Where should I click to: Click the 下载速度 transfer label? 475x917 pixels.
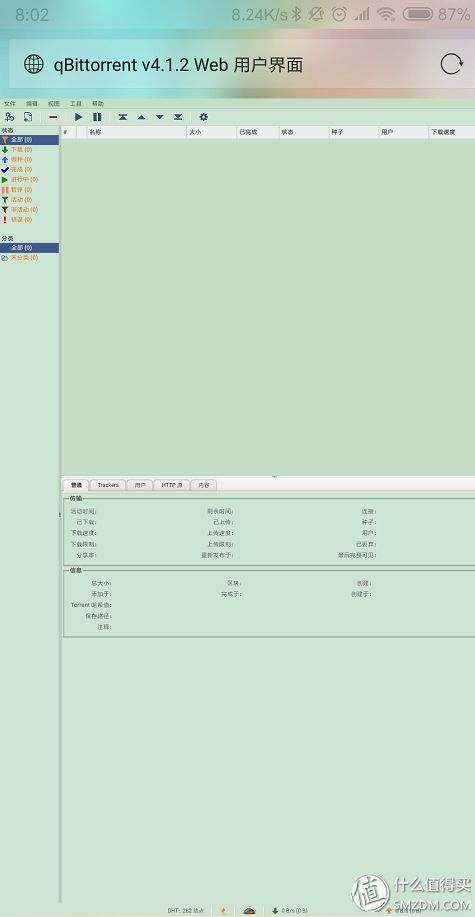click(x=84, y=533)
